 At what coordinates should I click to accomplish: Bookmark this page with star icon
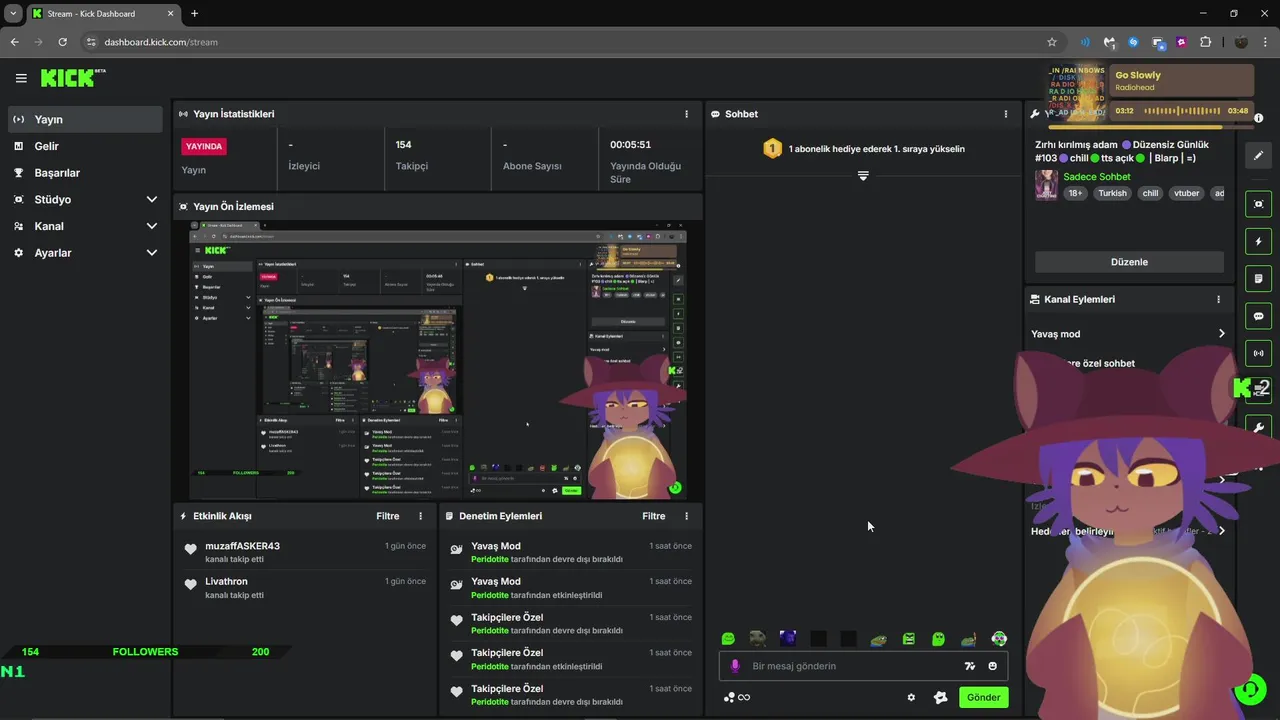[x=1051, y=42]
